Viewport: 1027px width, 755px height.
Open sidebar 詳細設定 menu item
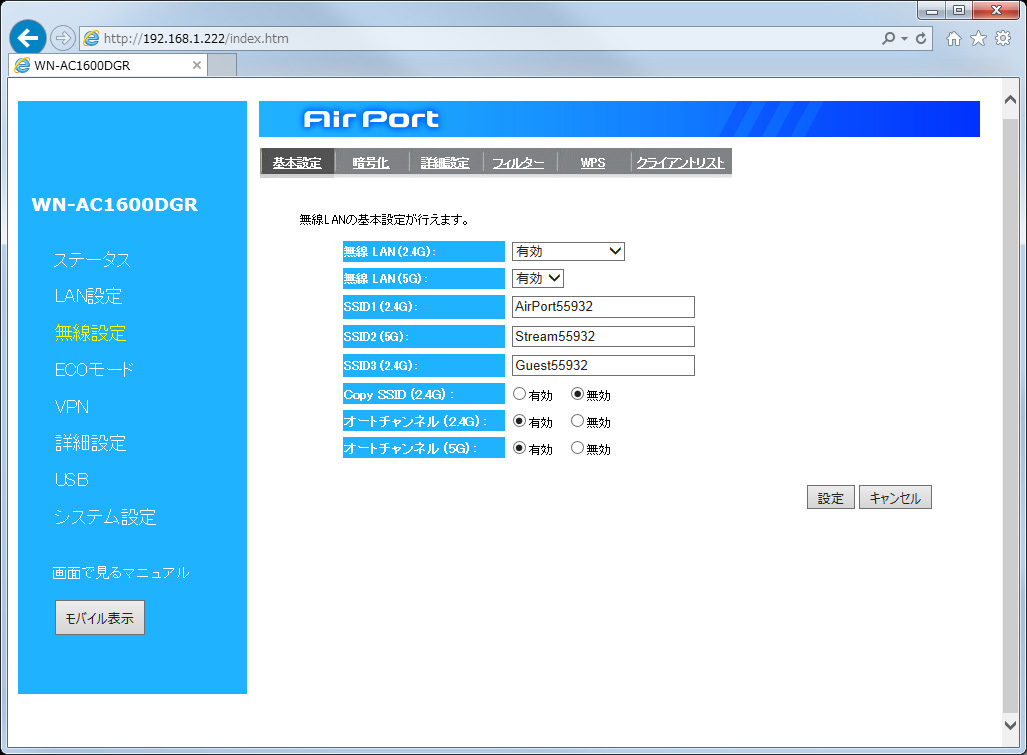[90, 443]
